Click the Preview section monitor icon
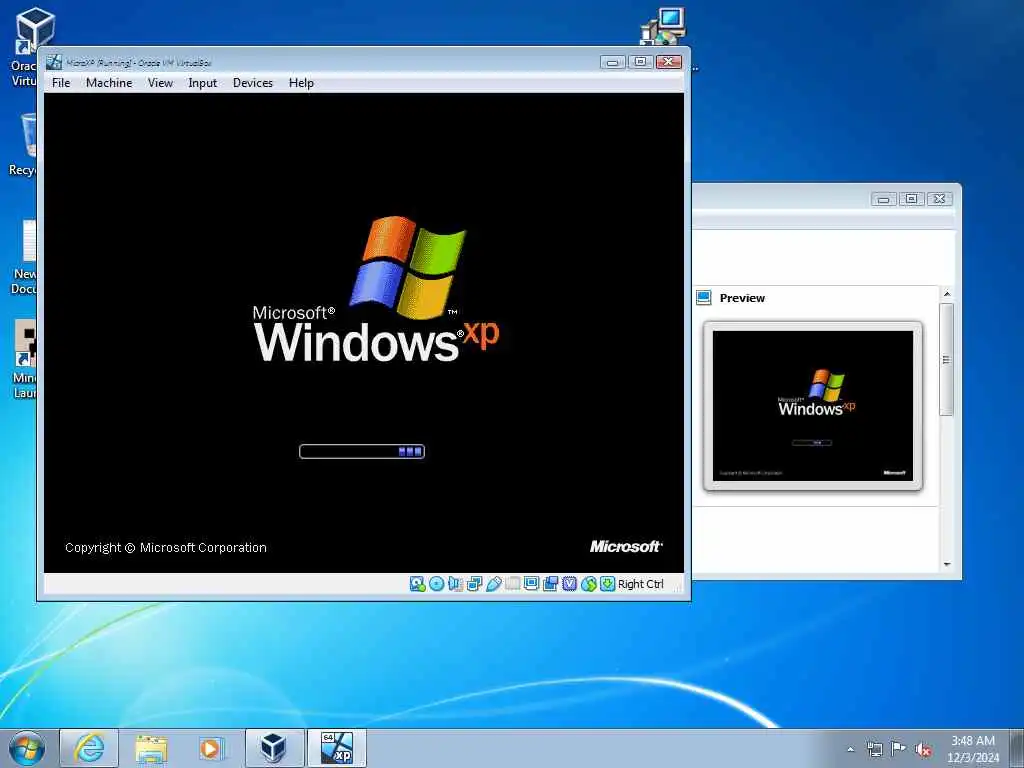The height and width of the screenshot is (768, 1024). click(x=703, y=298)
